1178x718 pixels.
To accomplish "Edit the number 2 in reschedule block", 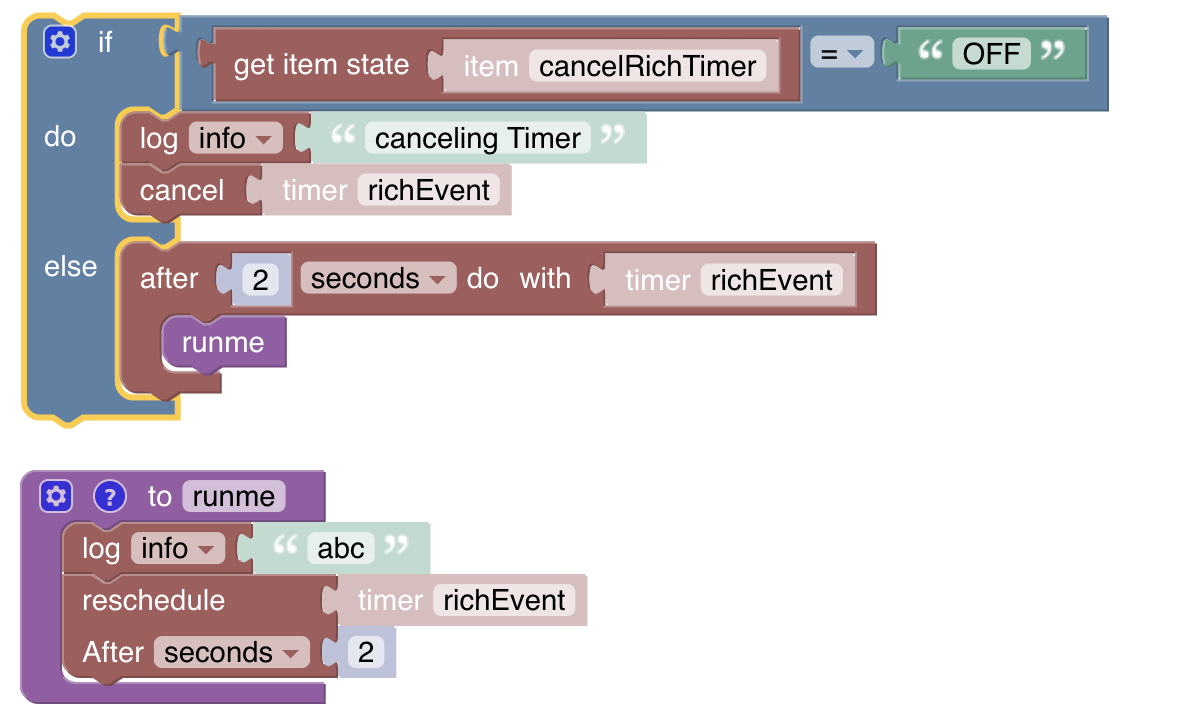I will [x=366, y=652].
